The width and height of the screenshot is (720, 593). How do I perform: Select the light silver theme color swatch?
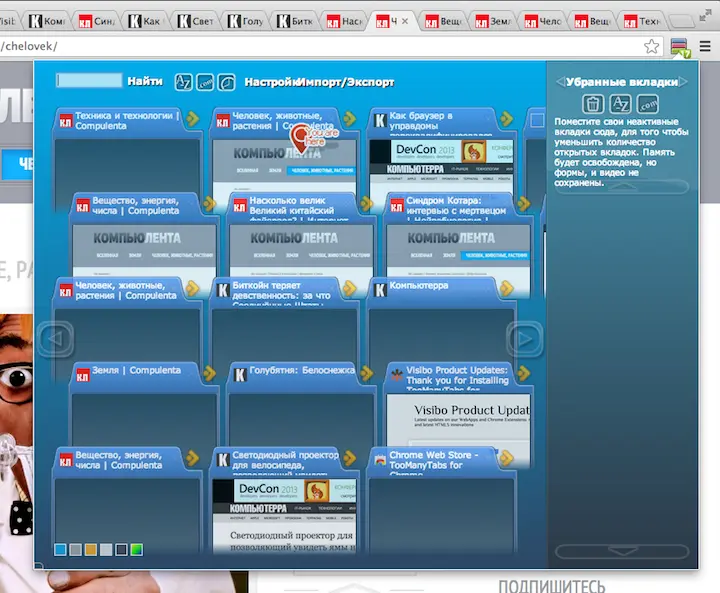[x=106, y=549]
